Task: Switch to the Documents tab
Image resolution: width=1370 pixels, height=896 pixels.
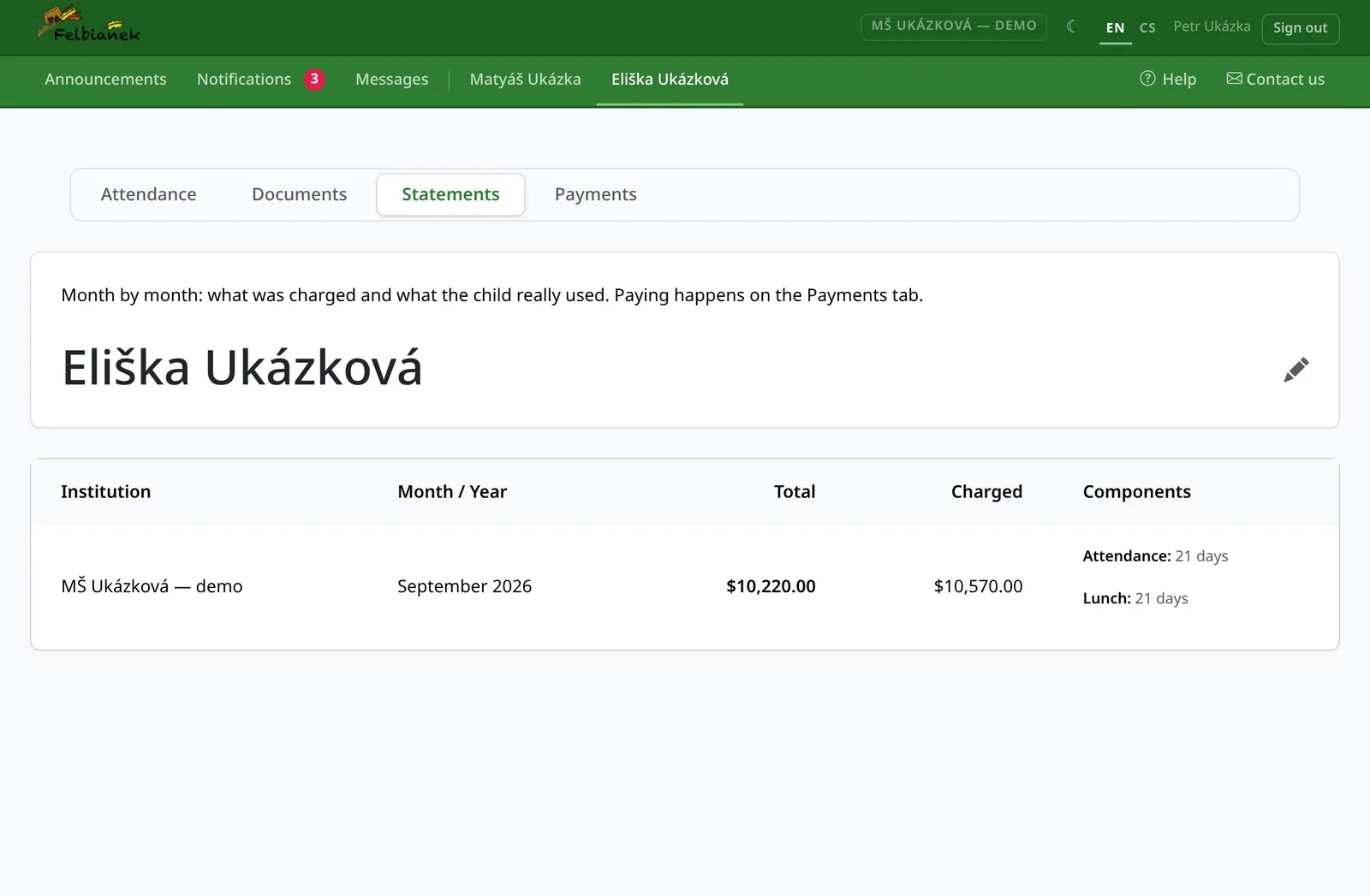Action: pyautogui.click(x=299, y=194)
